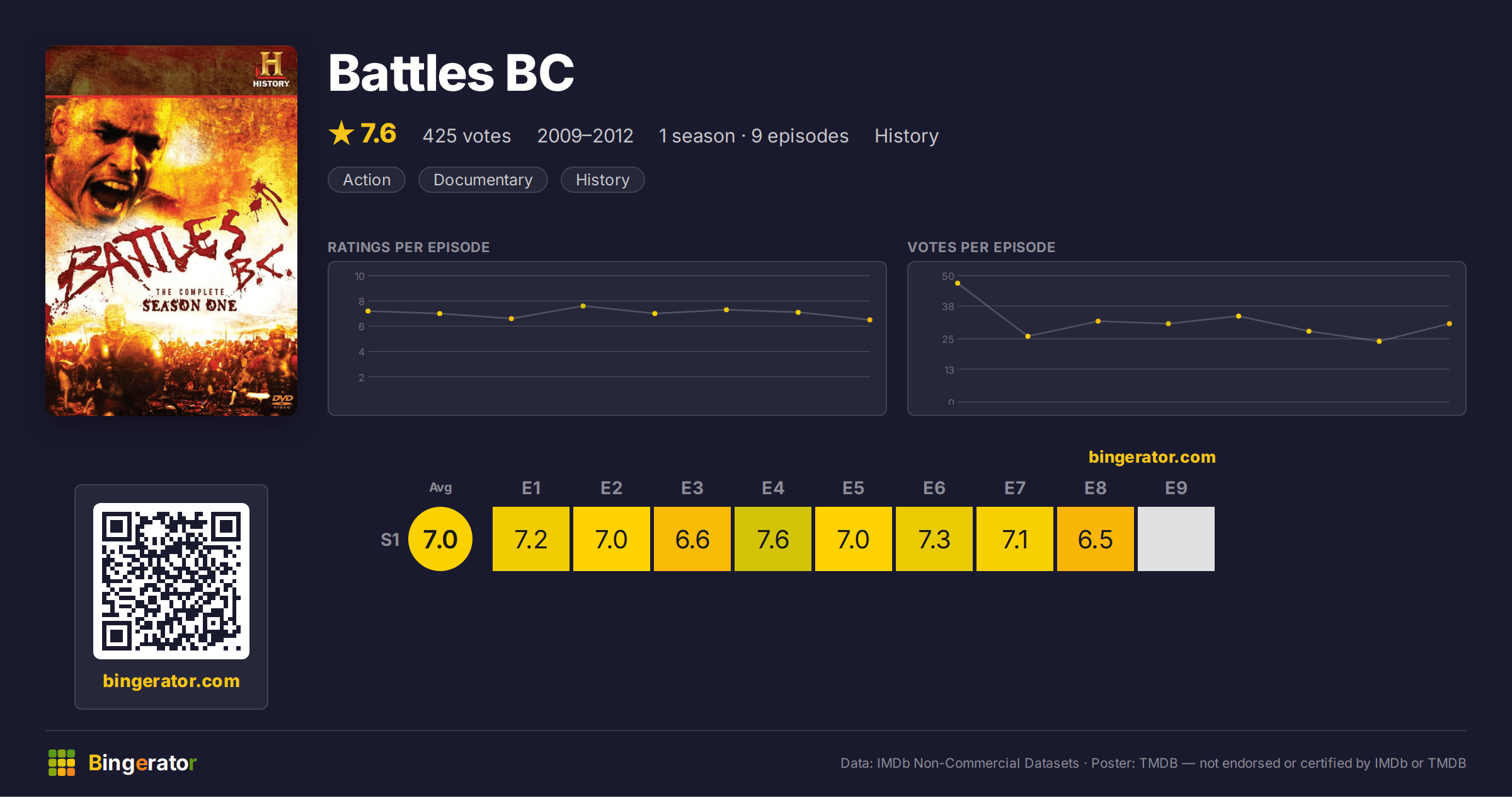This screenshot has width=1512, height=798.
Task: Click the QR code image
Action: (x=171, y=581)
